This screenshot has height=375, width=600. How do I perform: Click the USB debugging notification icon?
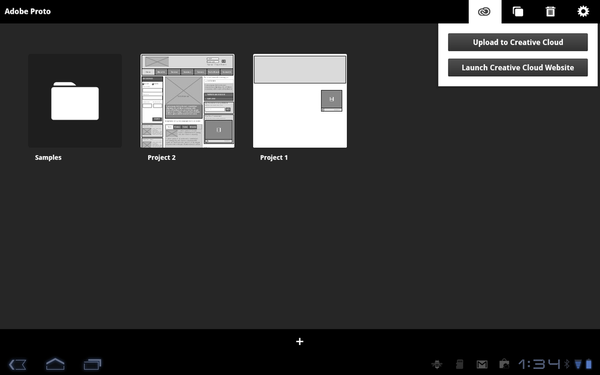tap(437, 364)
